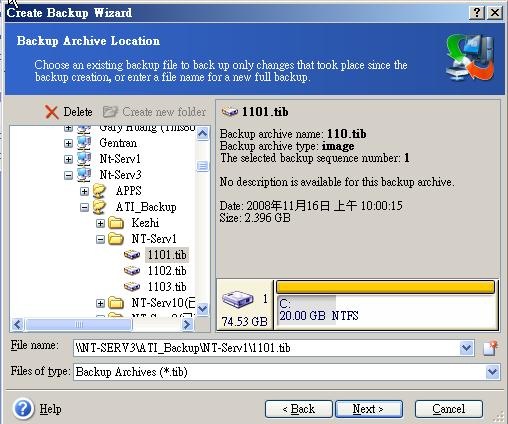Click the Create new folder label

tap(164, 112)
